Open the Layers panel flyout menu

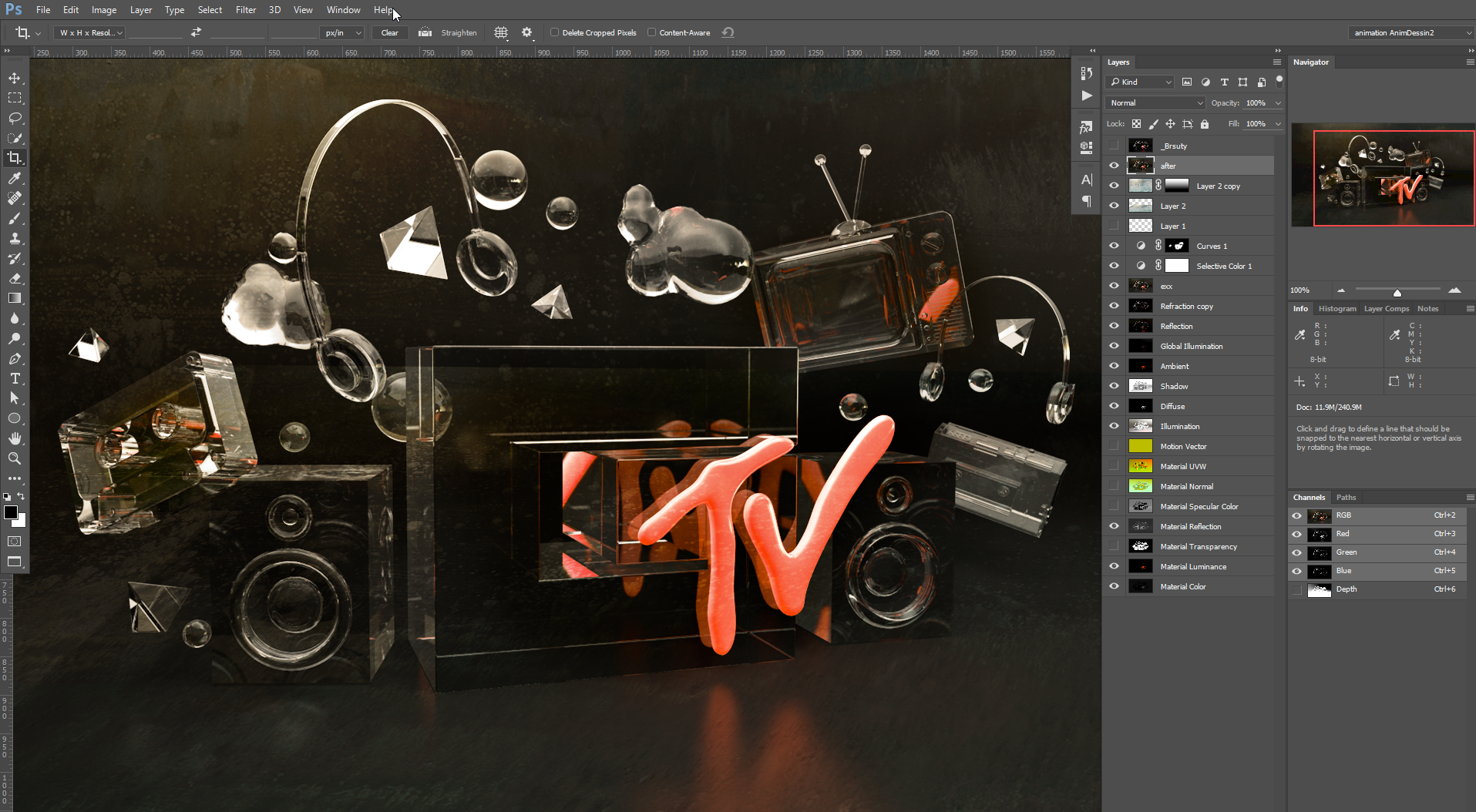pos(1277,62)
